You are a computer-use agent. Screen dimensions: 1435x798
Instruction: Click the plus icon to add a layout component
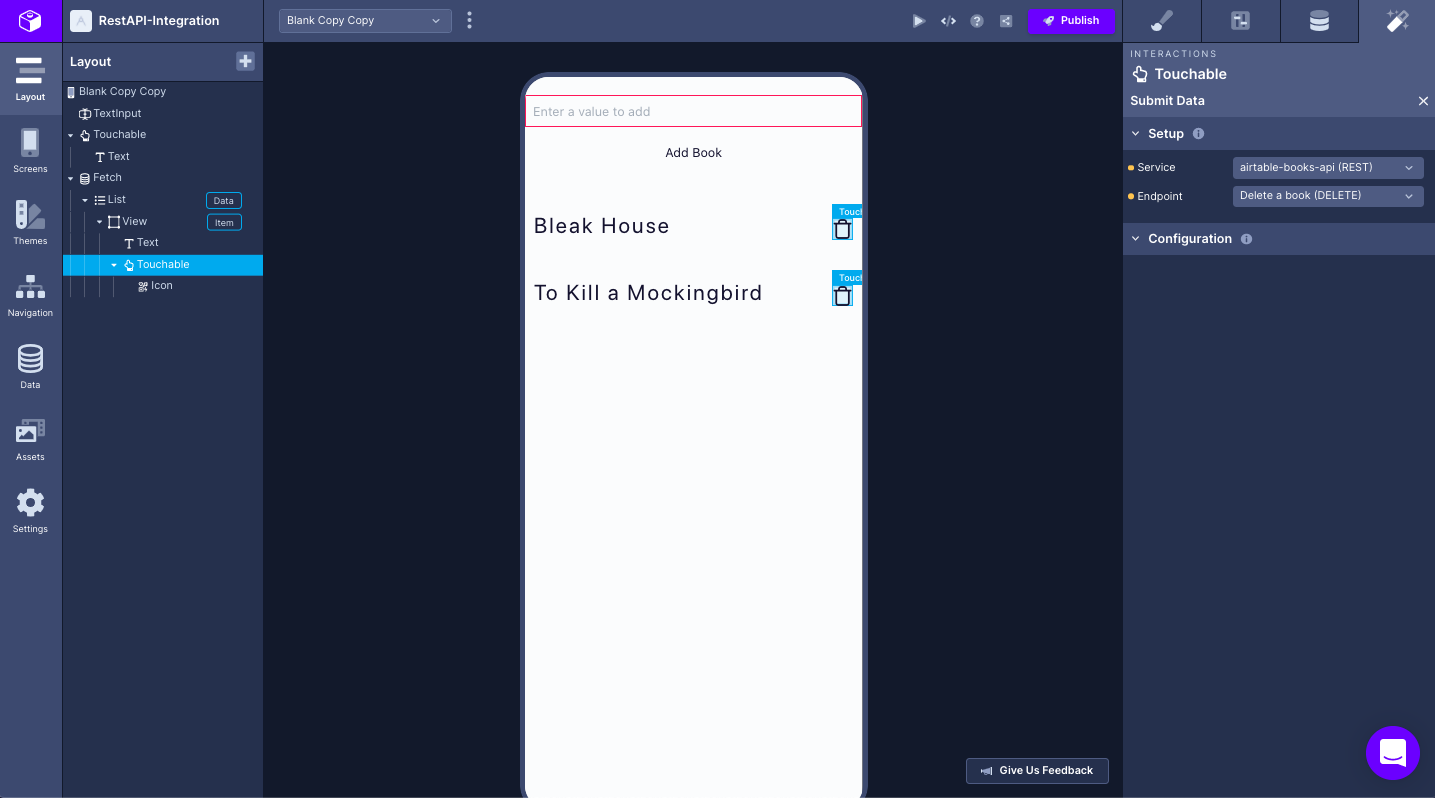(x=245, y=61)
